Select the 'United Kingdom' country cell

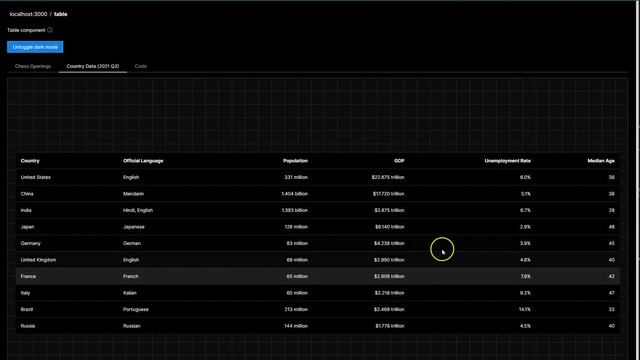(38, 260)
